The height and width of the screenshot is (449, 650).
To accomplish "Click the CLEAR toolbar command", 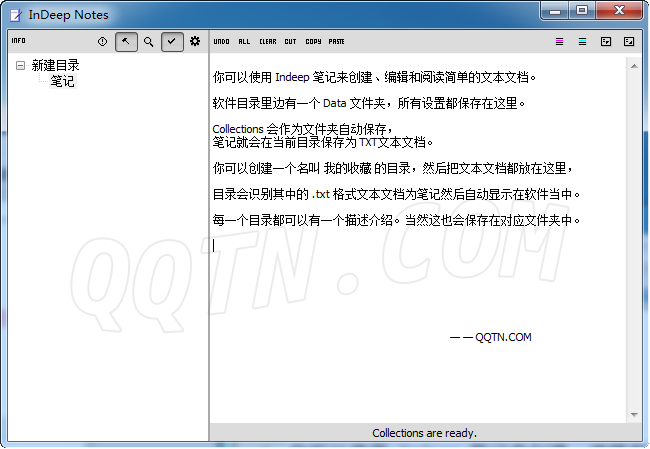I will [x=267, y=42].
